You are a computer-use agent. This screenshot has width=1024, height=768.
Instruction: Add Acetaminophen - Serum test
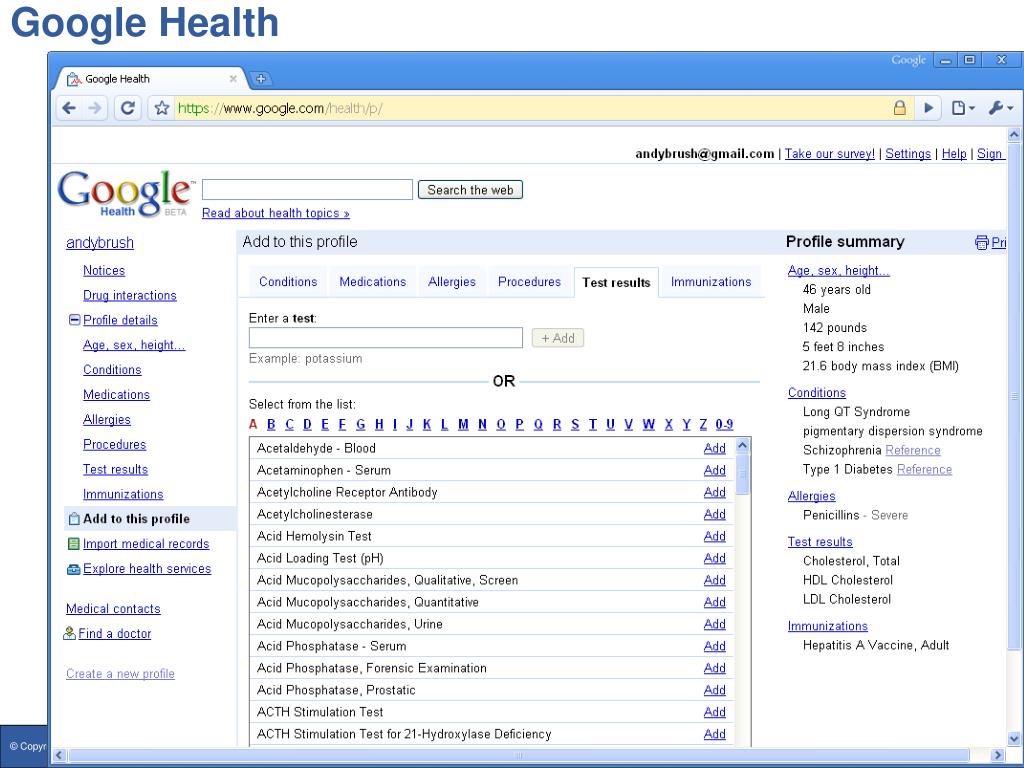click(x=714, y=470)
